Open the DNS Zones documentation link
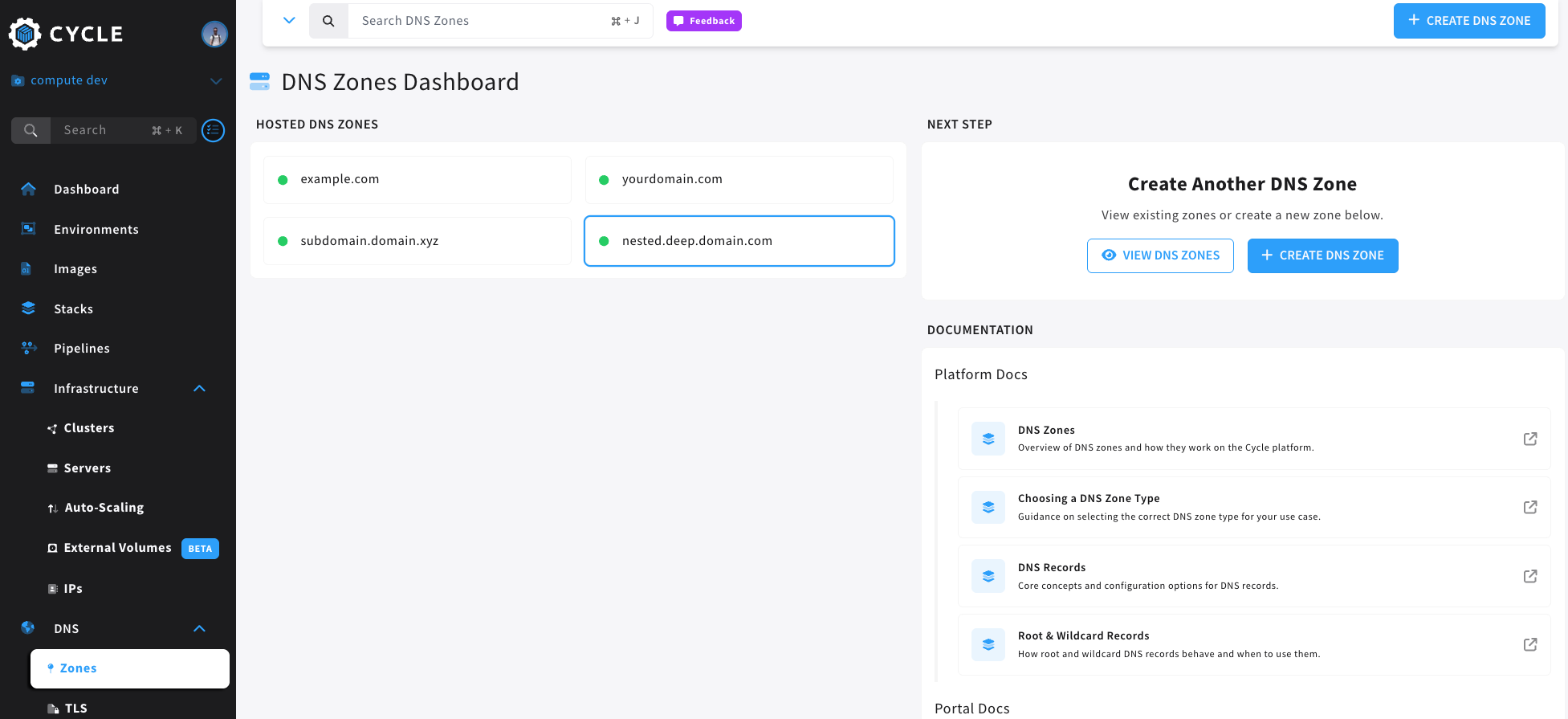The height and width of the screenshot is (719, 1568). tap(1254, 439)
